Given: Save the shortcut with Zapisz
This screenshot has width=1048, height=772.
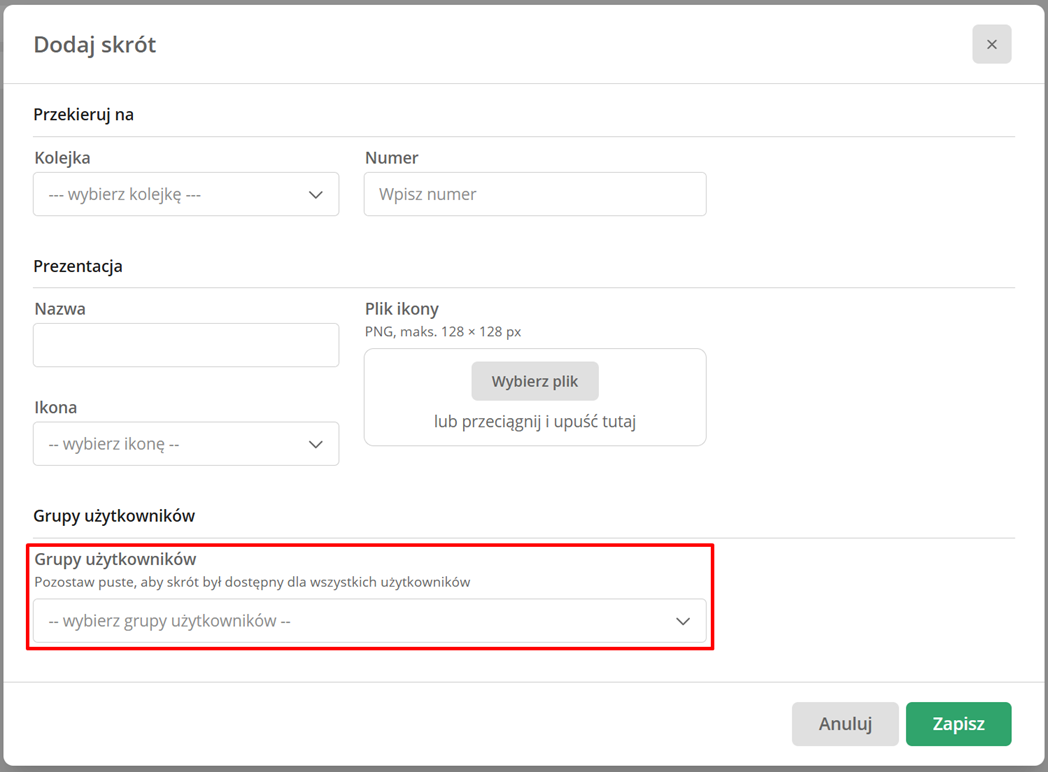Looking at the screenshot, I should [x=958, y=724].
